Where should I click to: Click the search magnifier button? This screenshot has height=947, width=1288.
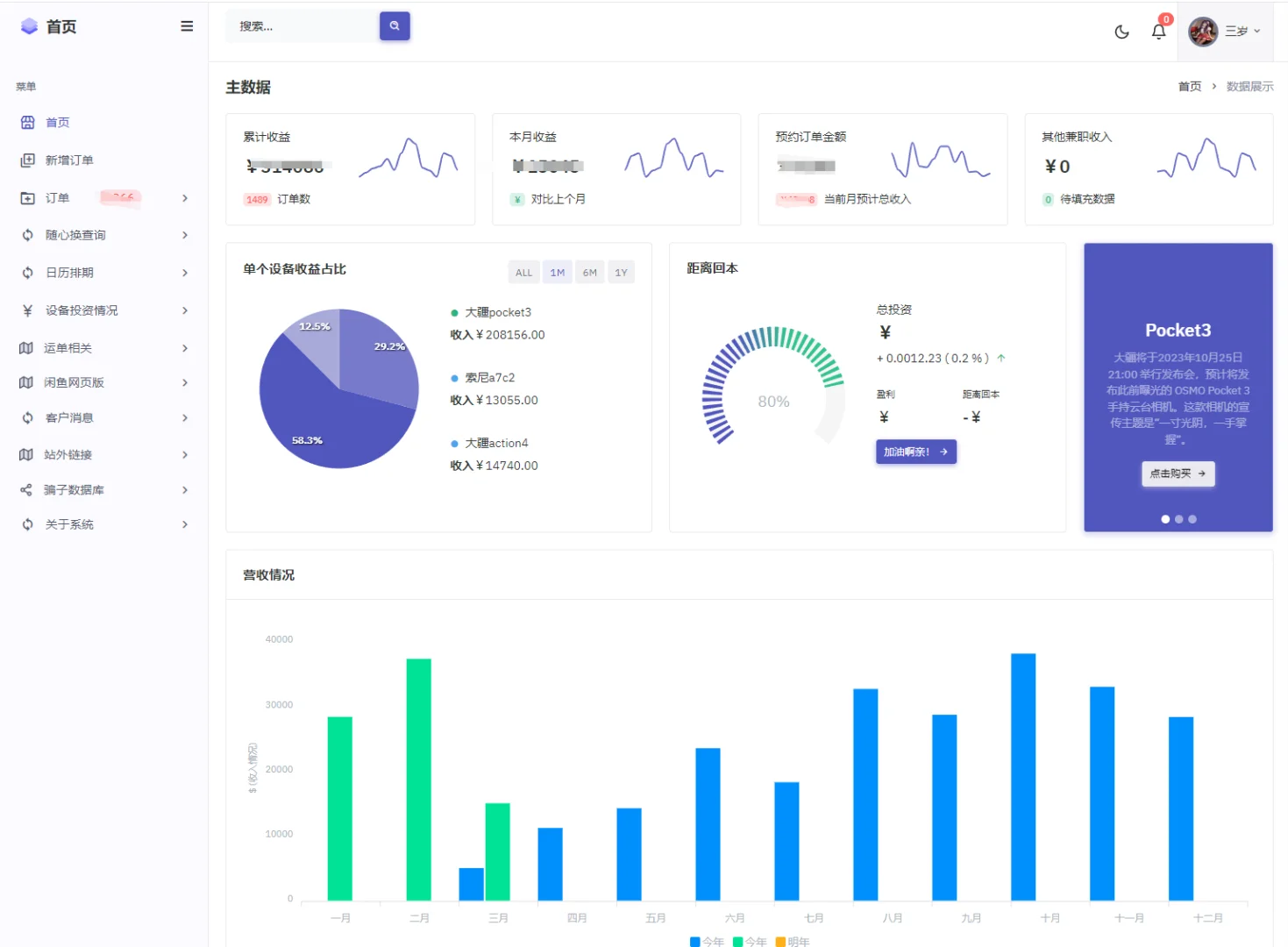pos(395,25)
